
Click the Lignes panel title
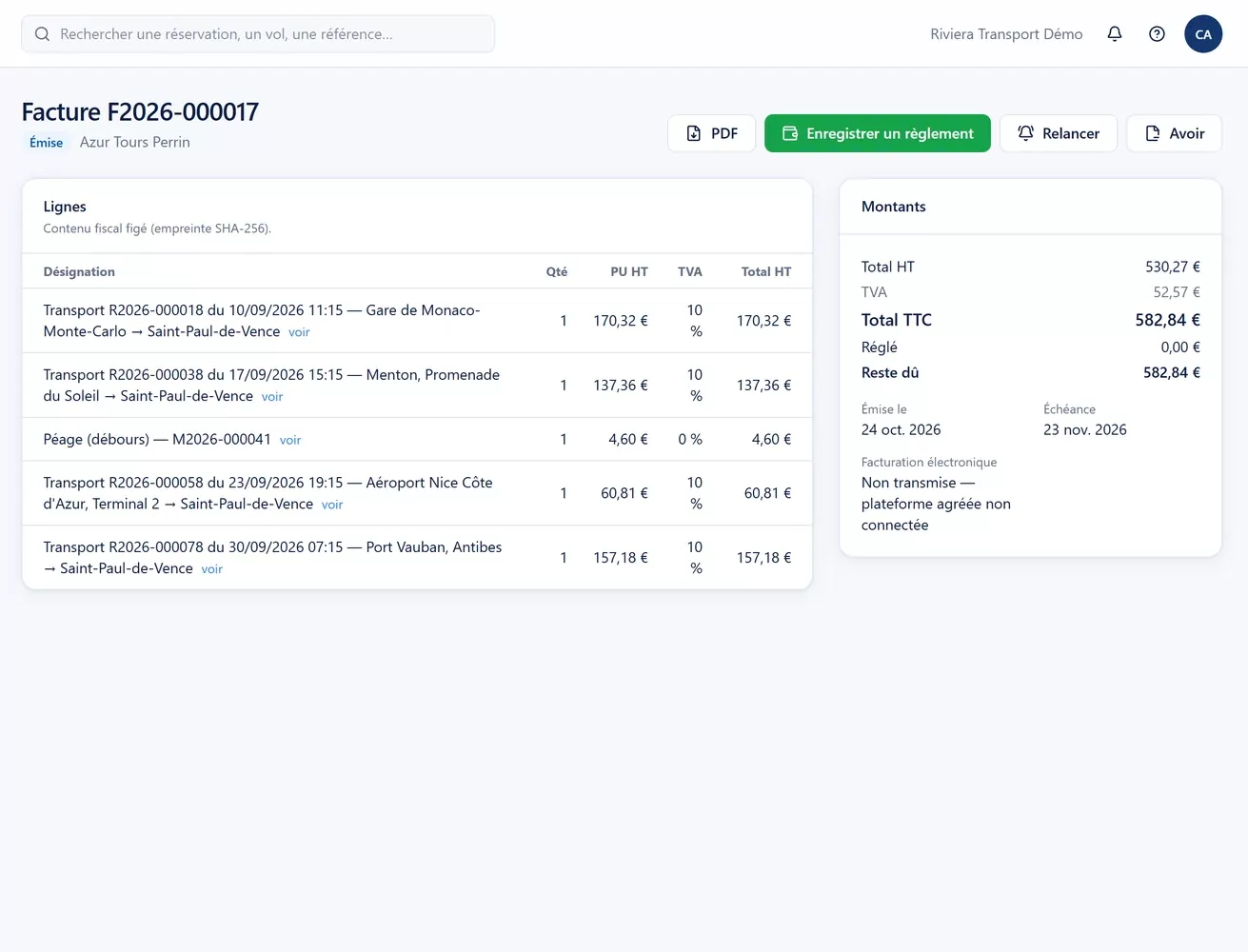65,207
